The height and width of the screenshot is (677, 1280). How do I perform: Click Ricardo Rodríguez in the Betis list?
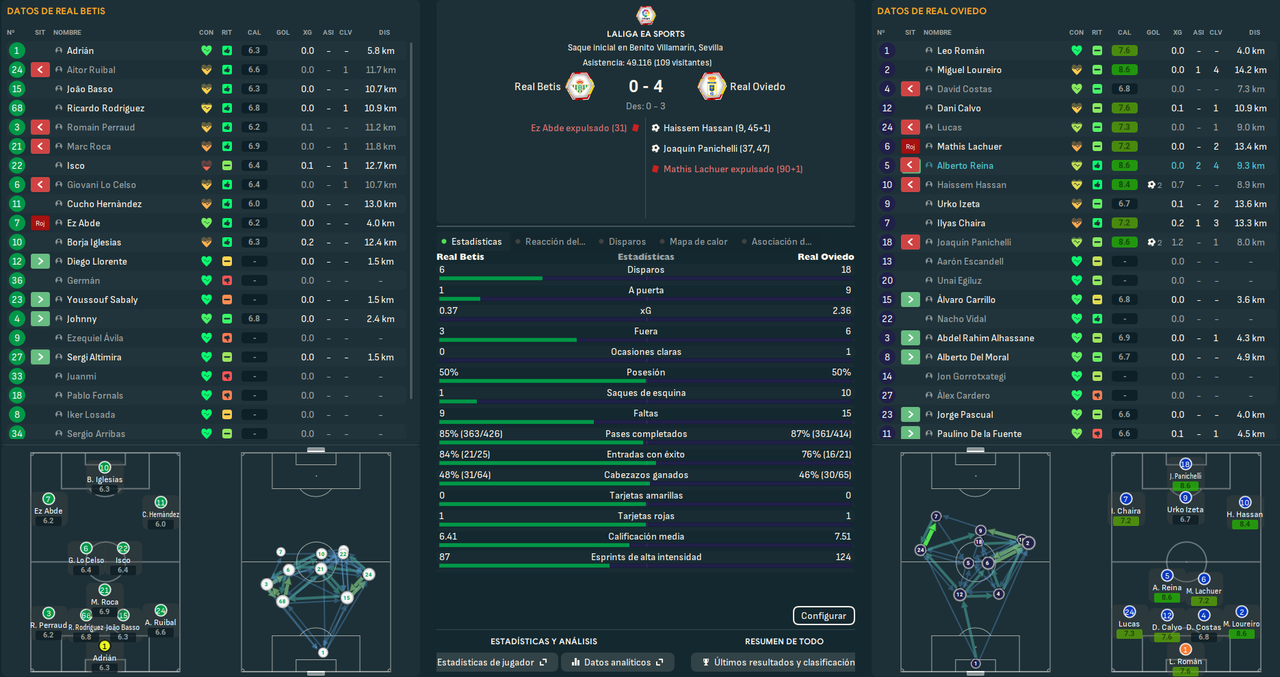105,108
